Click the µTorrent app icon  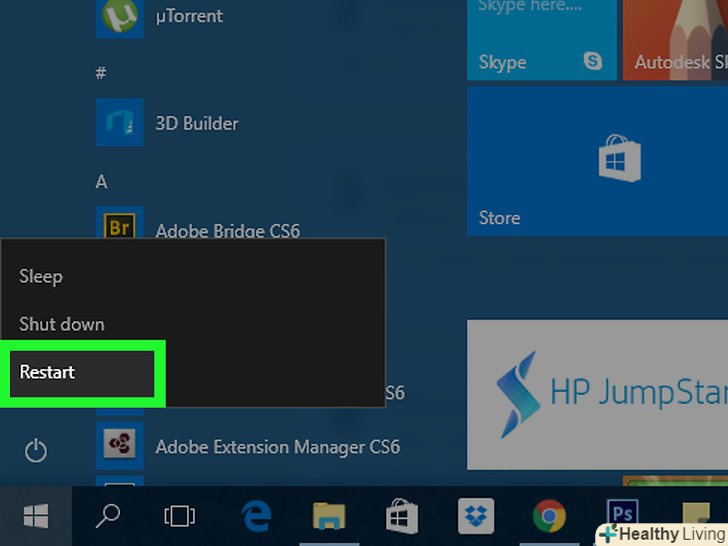coord(120,17)
